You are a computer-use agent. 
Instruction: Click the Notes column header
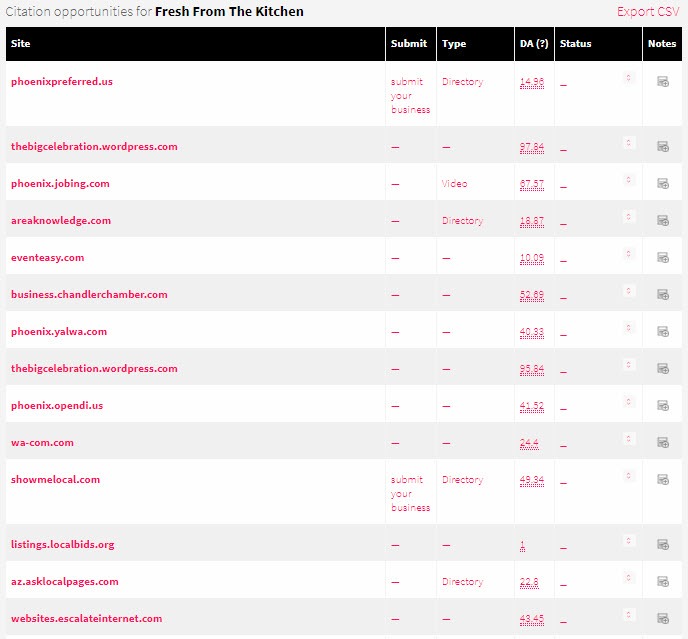point(662,43)
